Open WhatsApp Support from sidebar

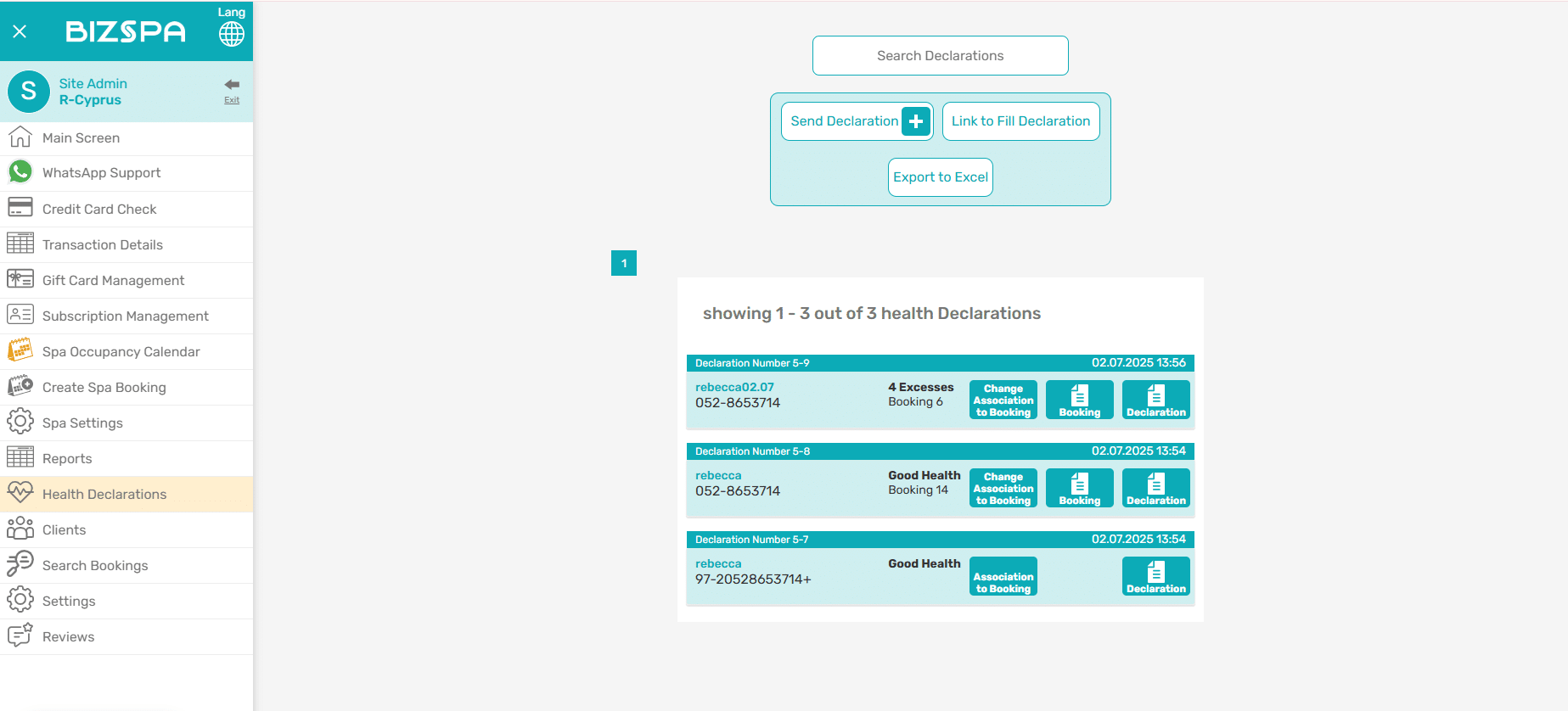[101, 173]
